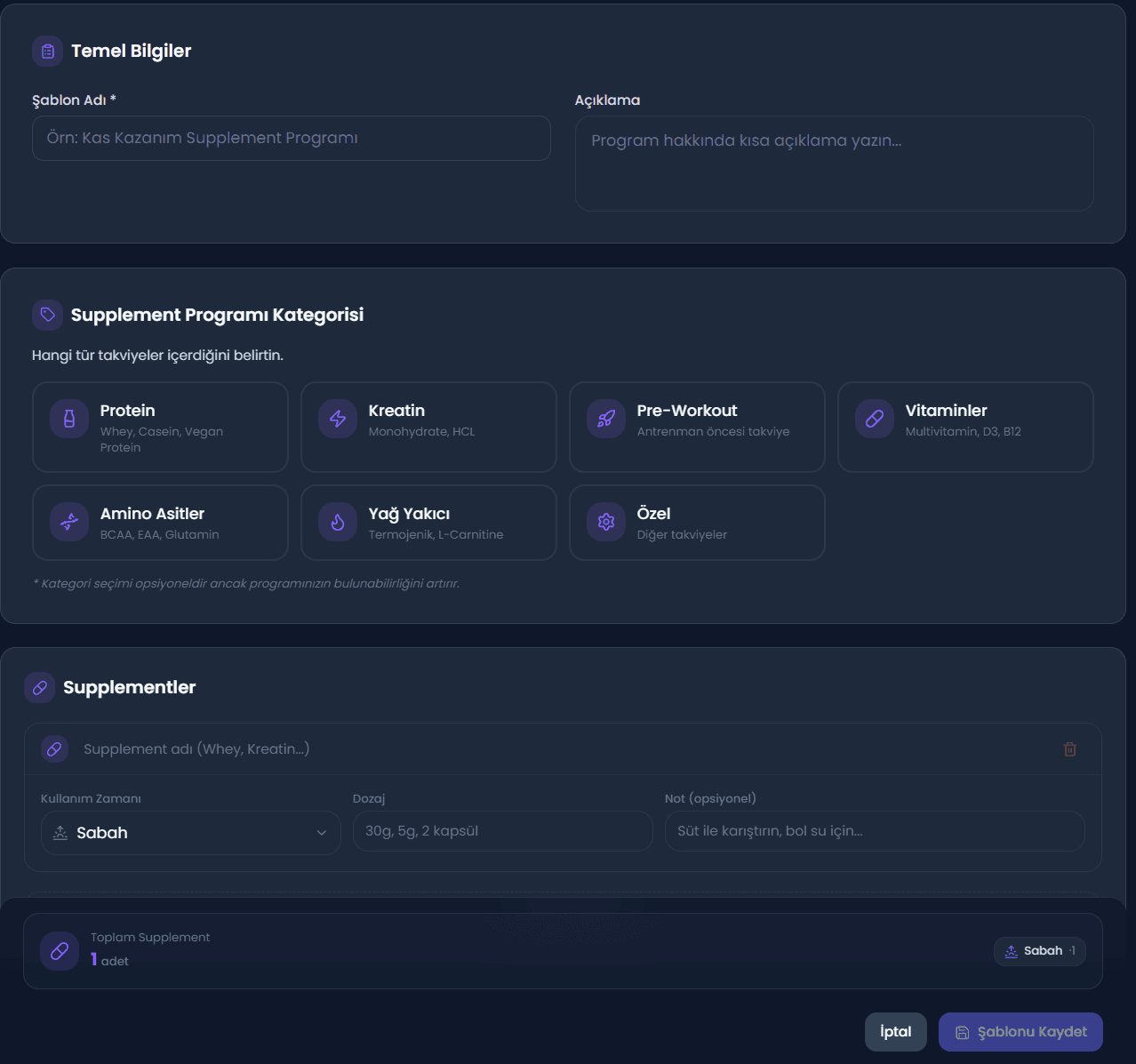Enable the Vitaminler category card
Screen dimensions: 1136x1064
pyautogui.click(x=965, y=428)
